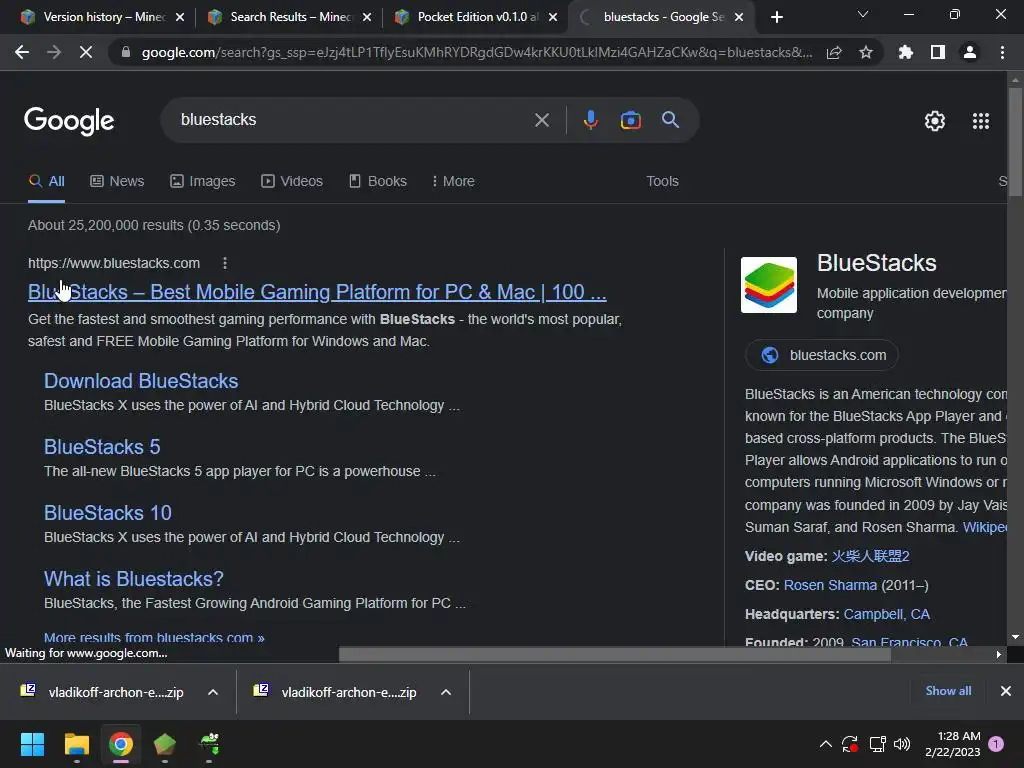Go back using the browser back arrow
Image resolution: width=1024 pixels, height=768 pixels.
[22, 52]
